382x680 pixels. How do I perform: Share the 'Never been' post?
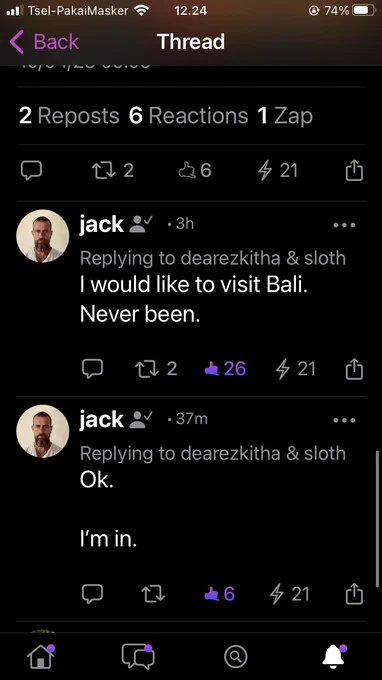click(354, 369)
